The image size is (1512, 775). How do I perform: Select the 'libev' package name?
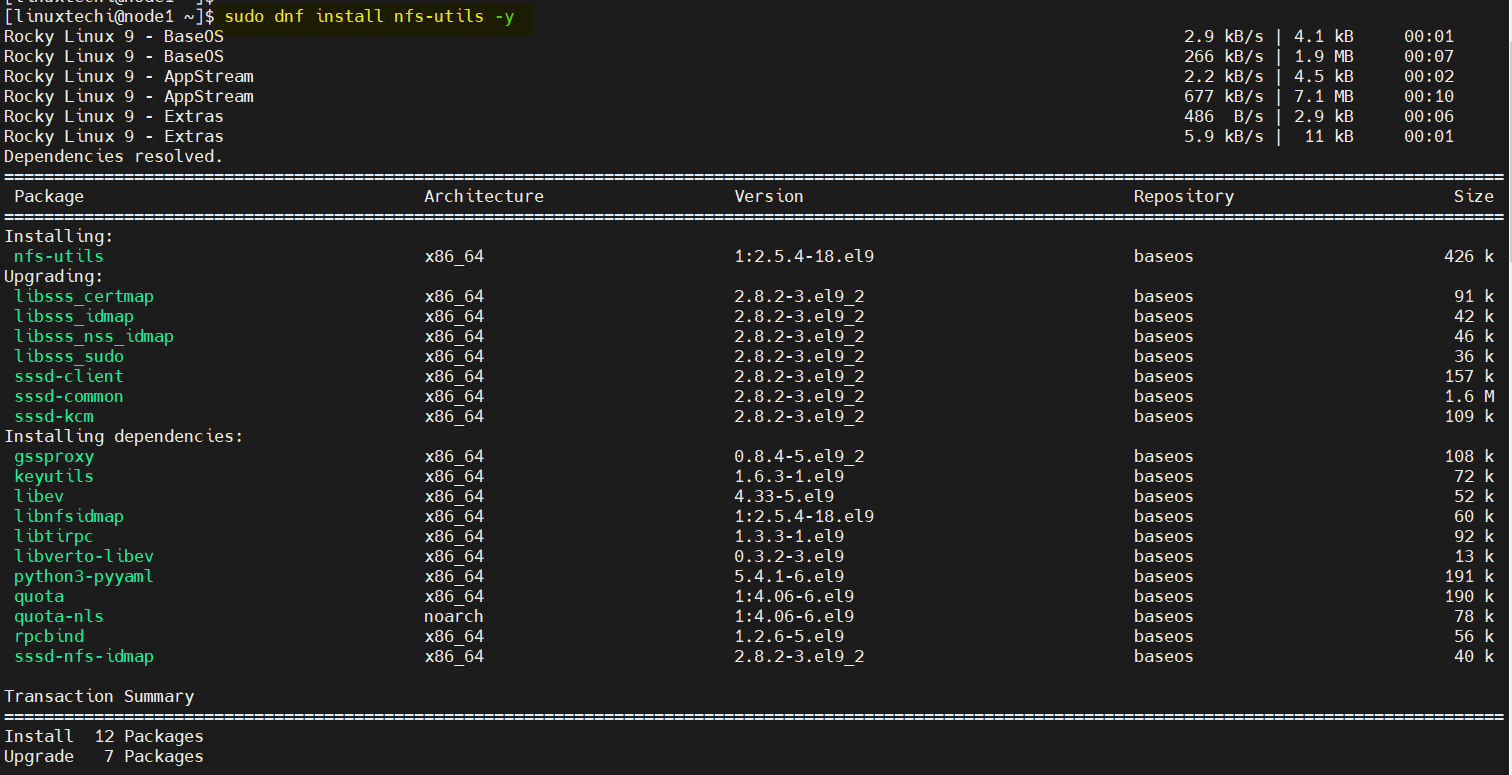[39, 497]
